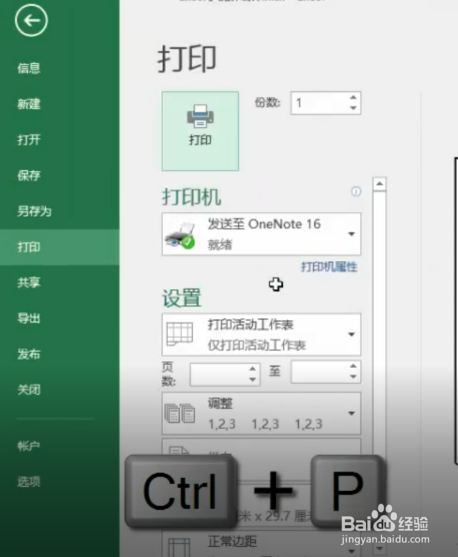Open the Normal Margins dropdown
The image size is (458, 557).
(262, 544)
